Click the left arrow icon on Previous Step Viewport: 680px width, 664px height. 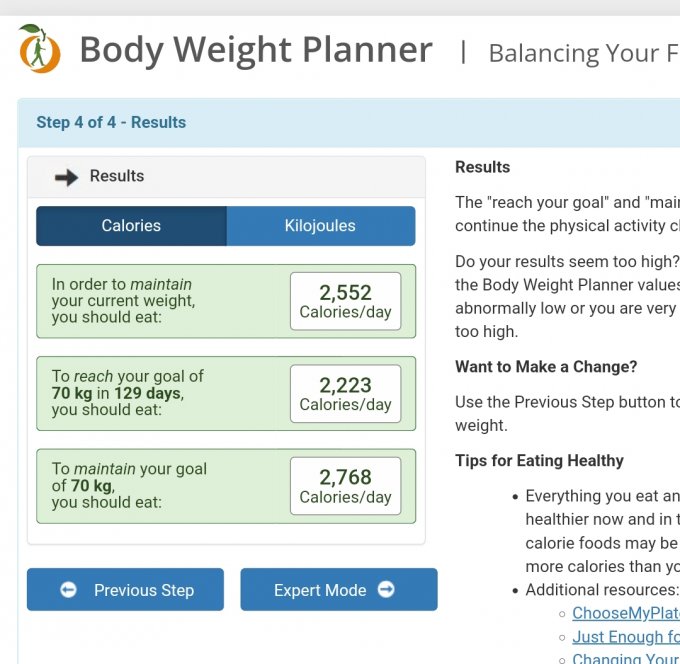click(x=68, y=590)
